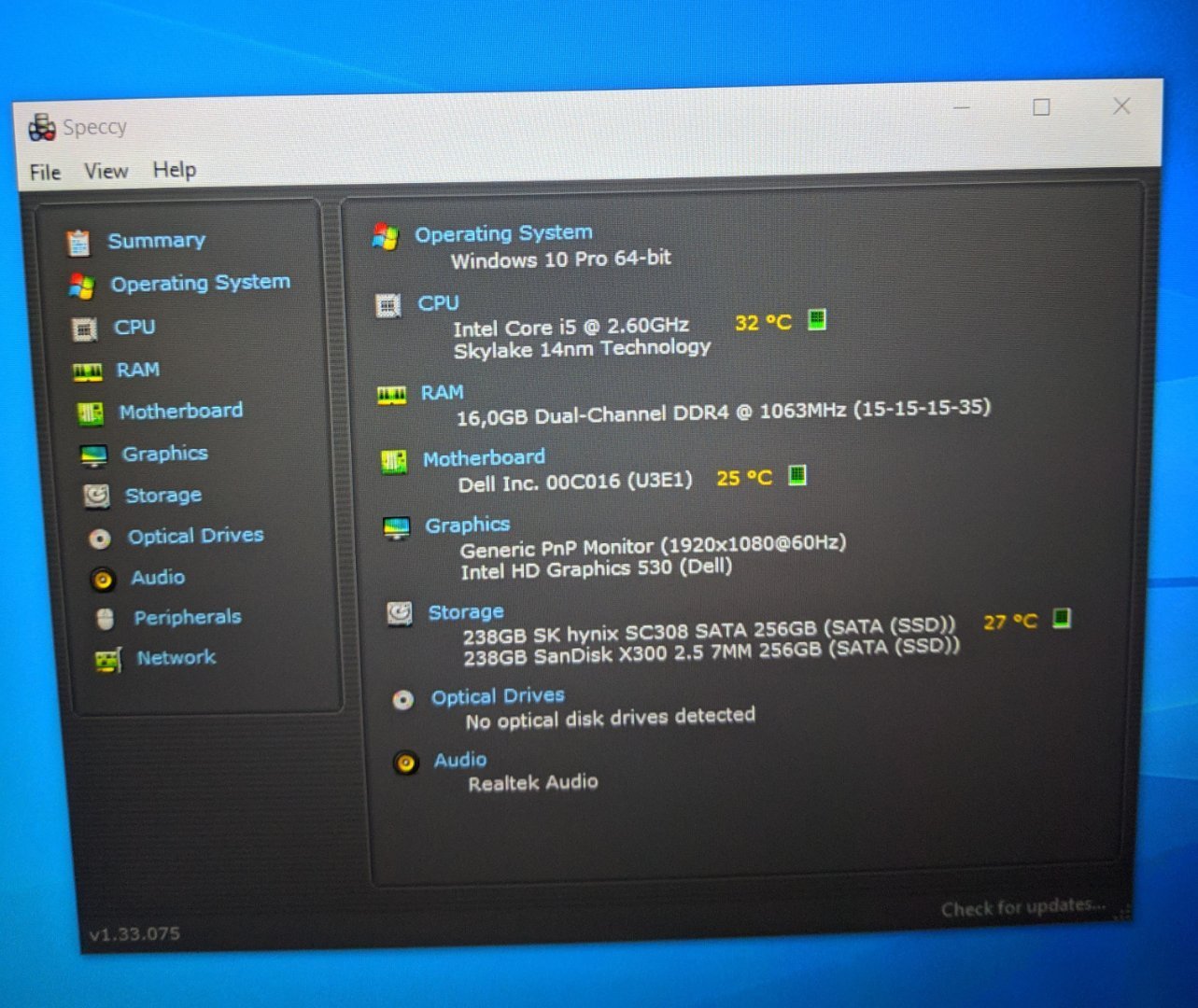Image resolution: width=1198 pixels, height=1008 pixels.
Task: Click the SK hynix SC308 drive line
Action: click(709, 630)
